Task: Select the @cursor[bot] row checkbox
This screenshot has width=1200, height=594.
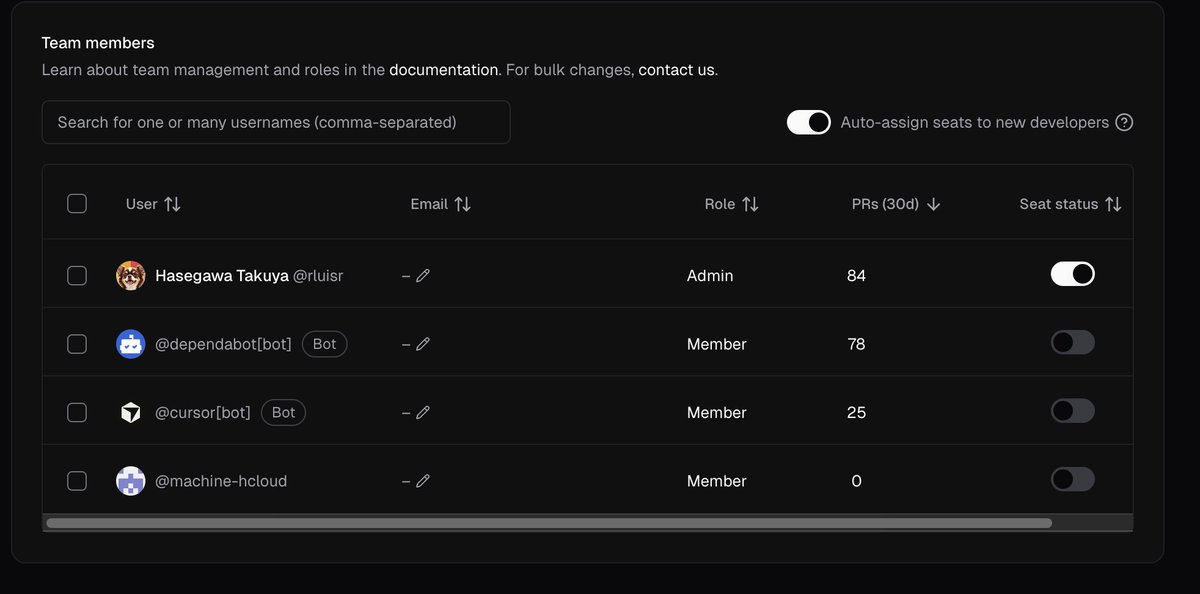Action: click(x=77, y=412)
